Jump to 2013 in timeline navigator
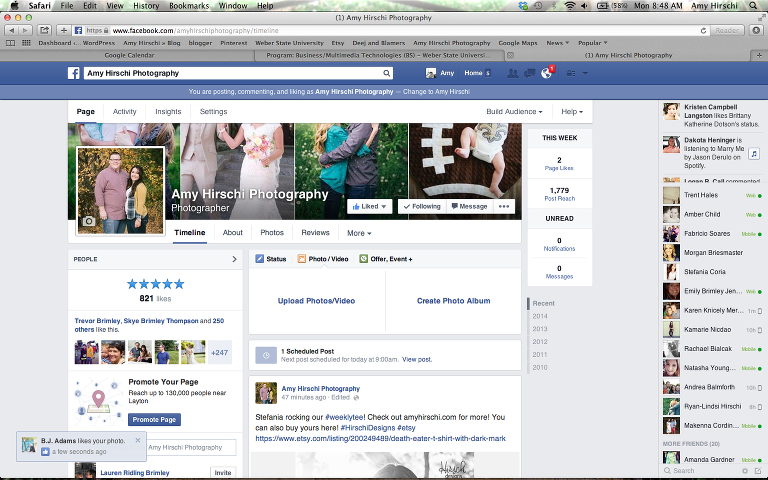This screenshot has height=480, width=768. pyautogui.click(x=540, y=329)
